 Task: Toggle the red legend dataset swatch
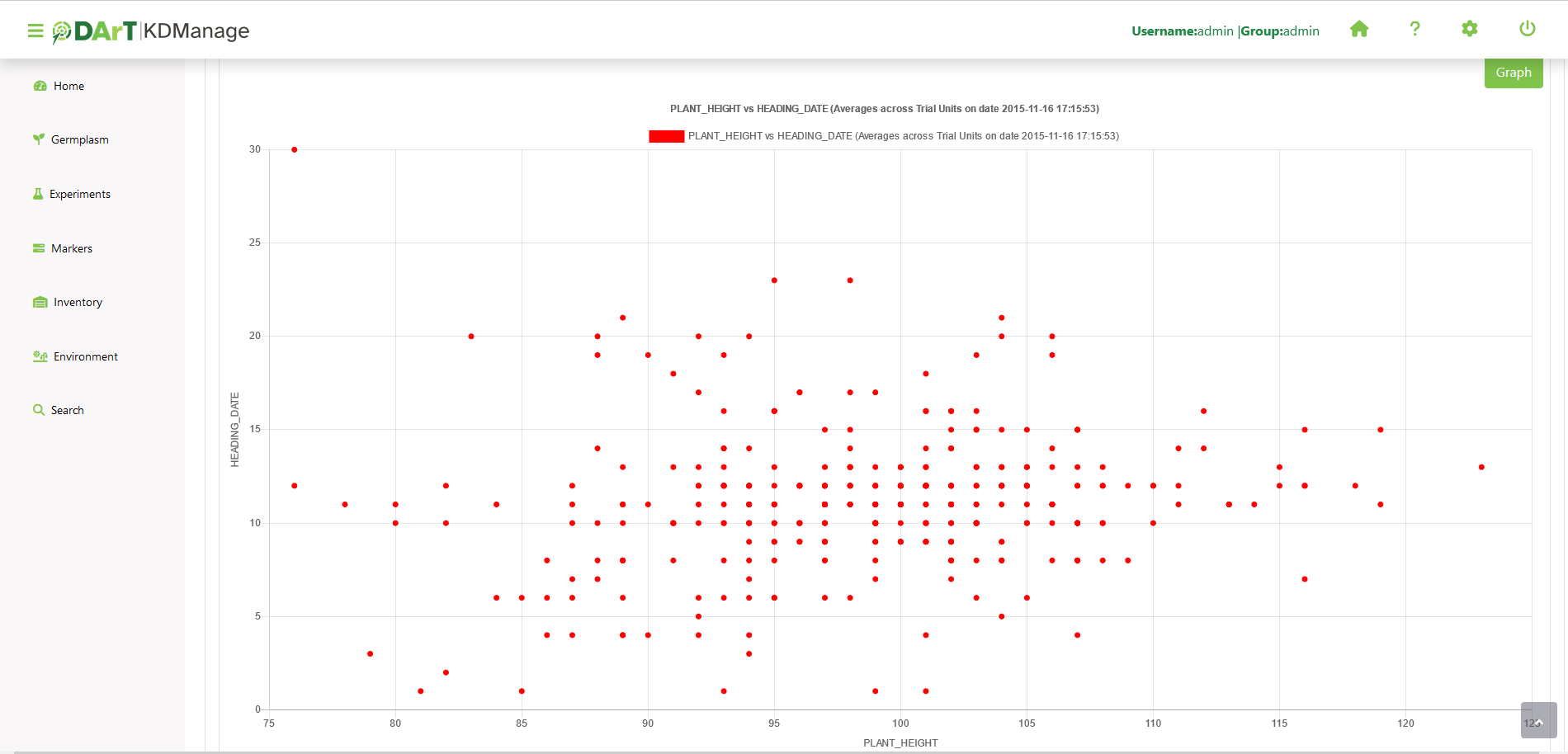[x=666, y=136]
